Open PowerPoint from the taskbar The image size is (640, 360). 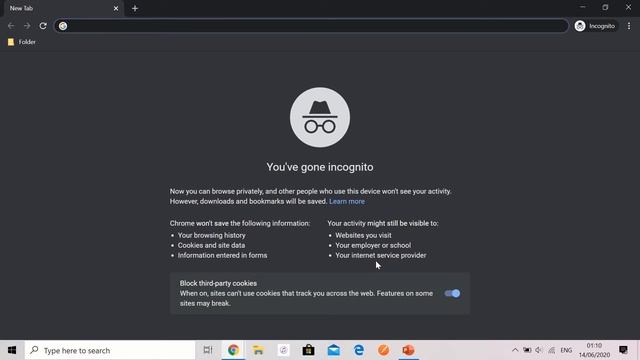[409, 350]
